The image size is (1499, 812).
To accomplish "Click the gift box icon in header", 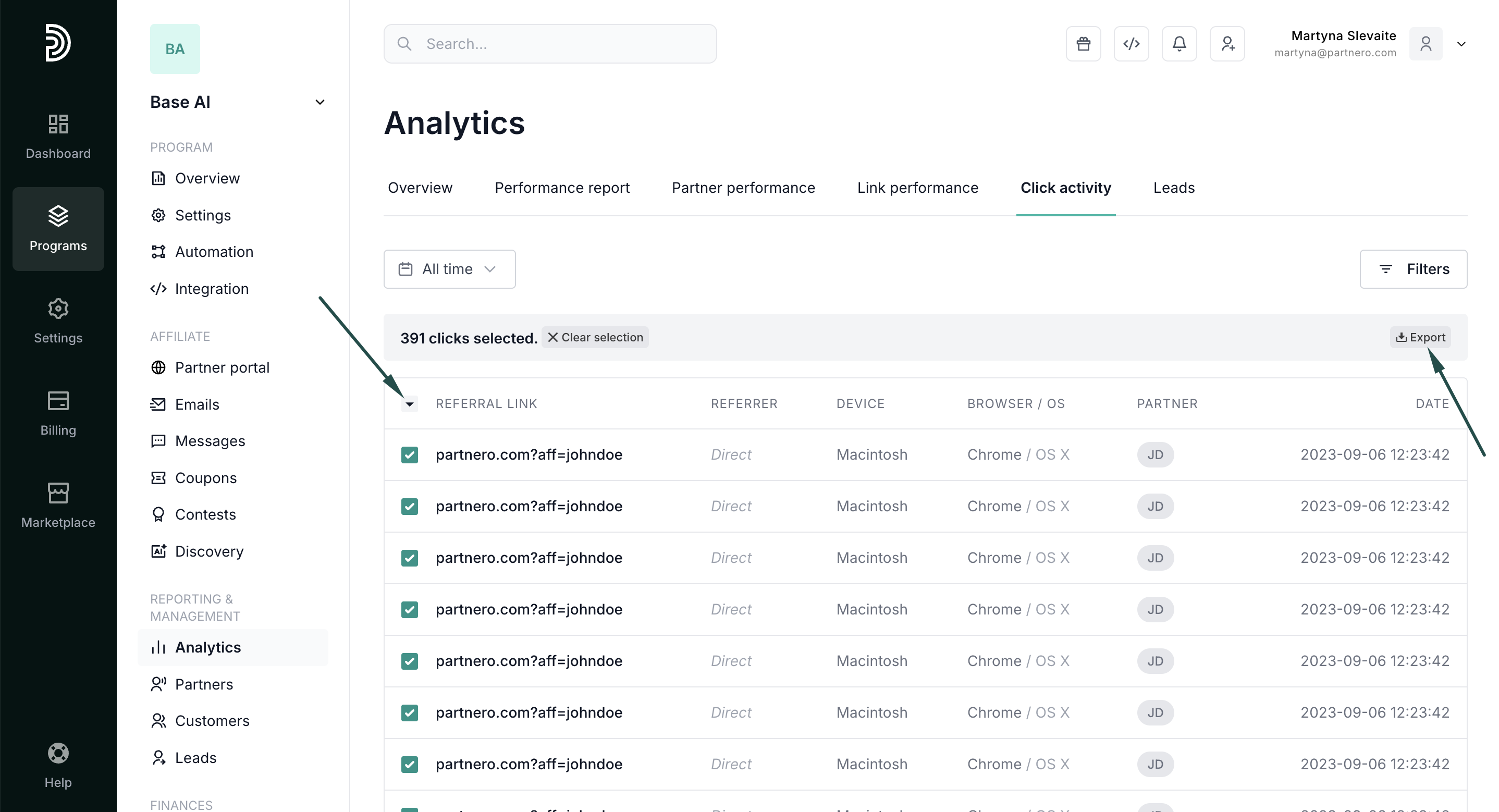I will coord(1083,44).
